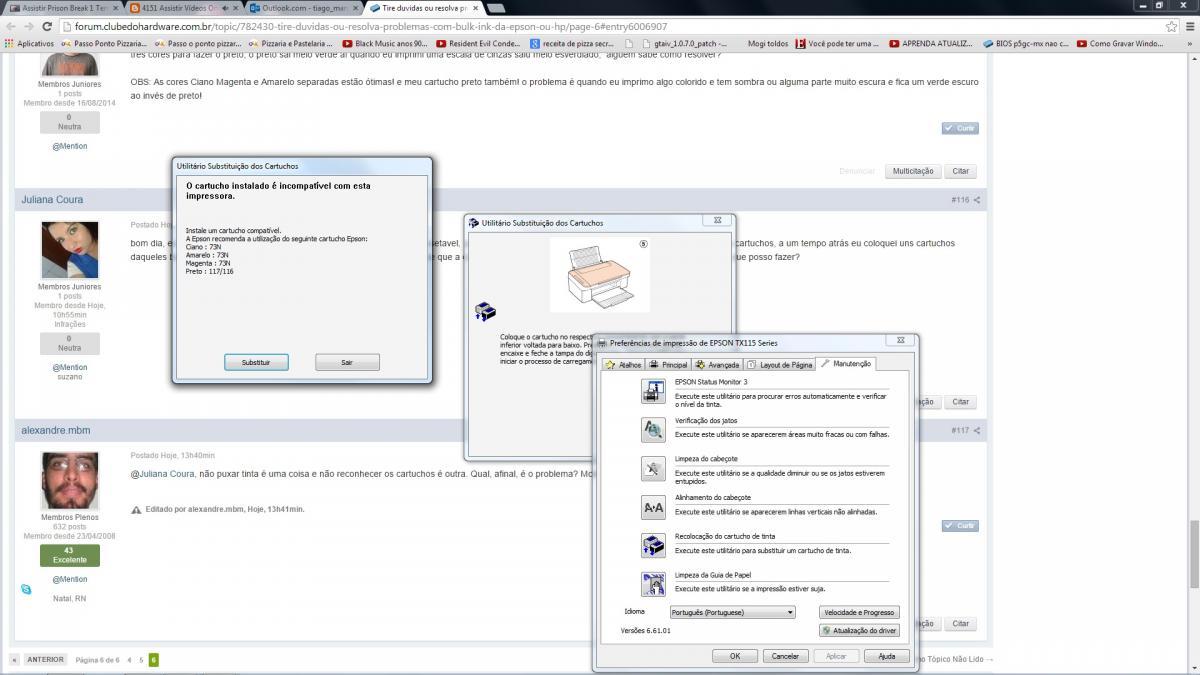The width and height of the screenshot is (1200, 675).
Task: Launch EPSON Status Monitor 3 utility icon
Action: (x=653, y=392)
